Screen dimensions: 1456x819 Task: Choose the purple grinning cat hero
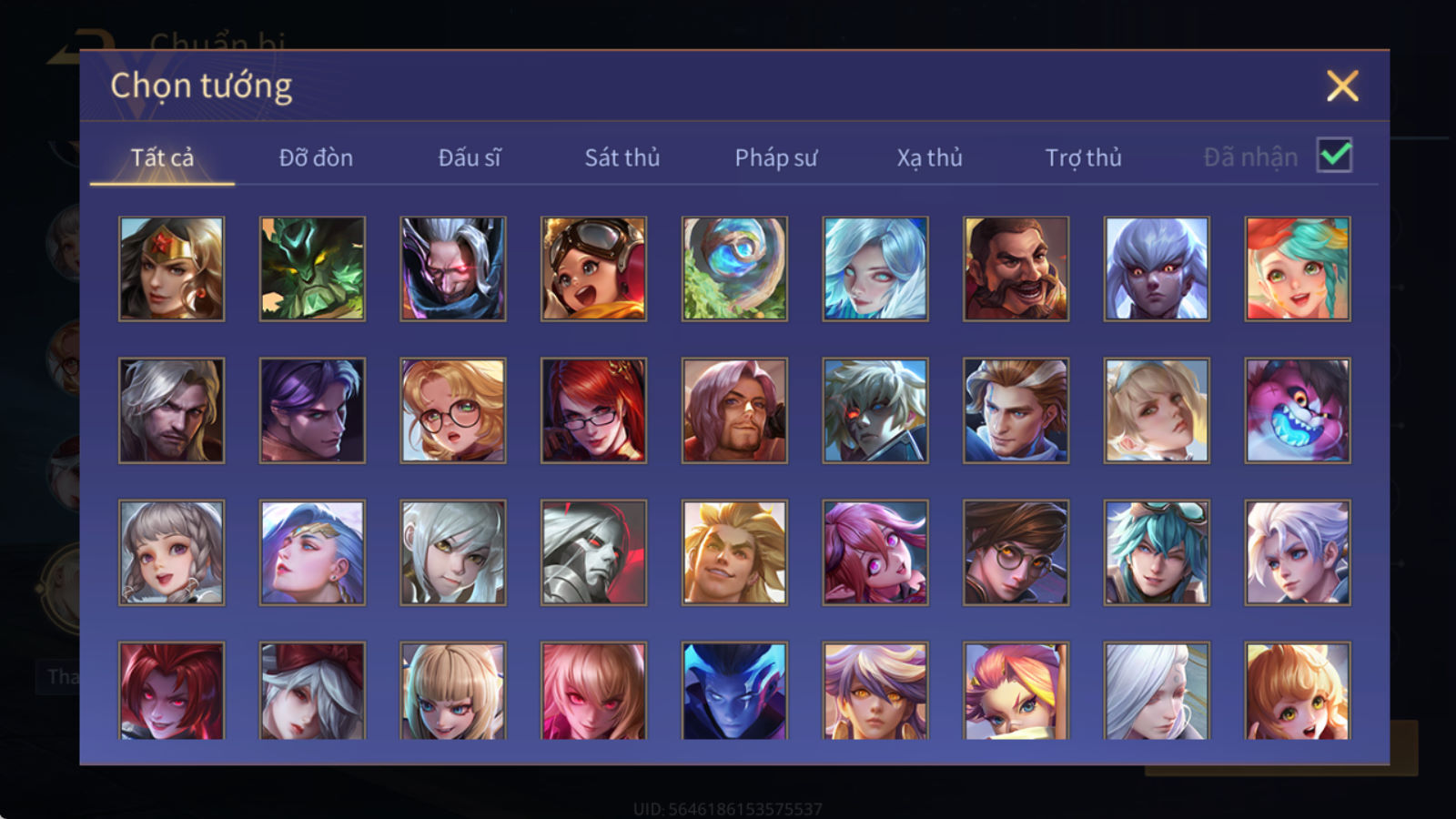coord(1298,410)
